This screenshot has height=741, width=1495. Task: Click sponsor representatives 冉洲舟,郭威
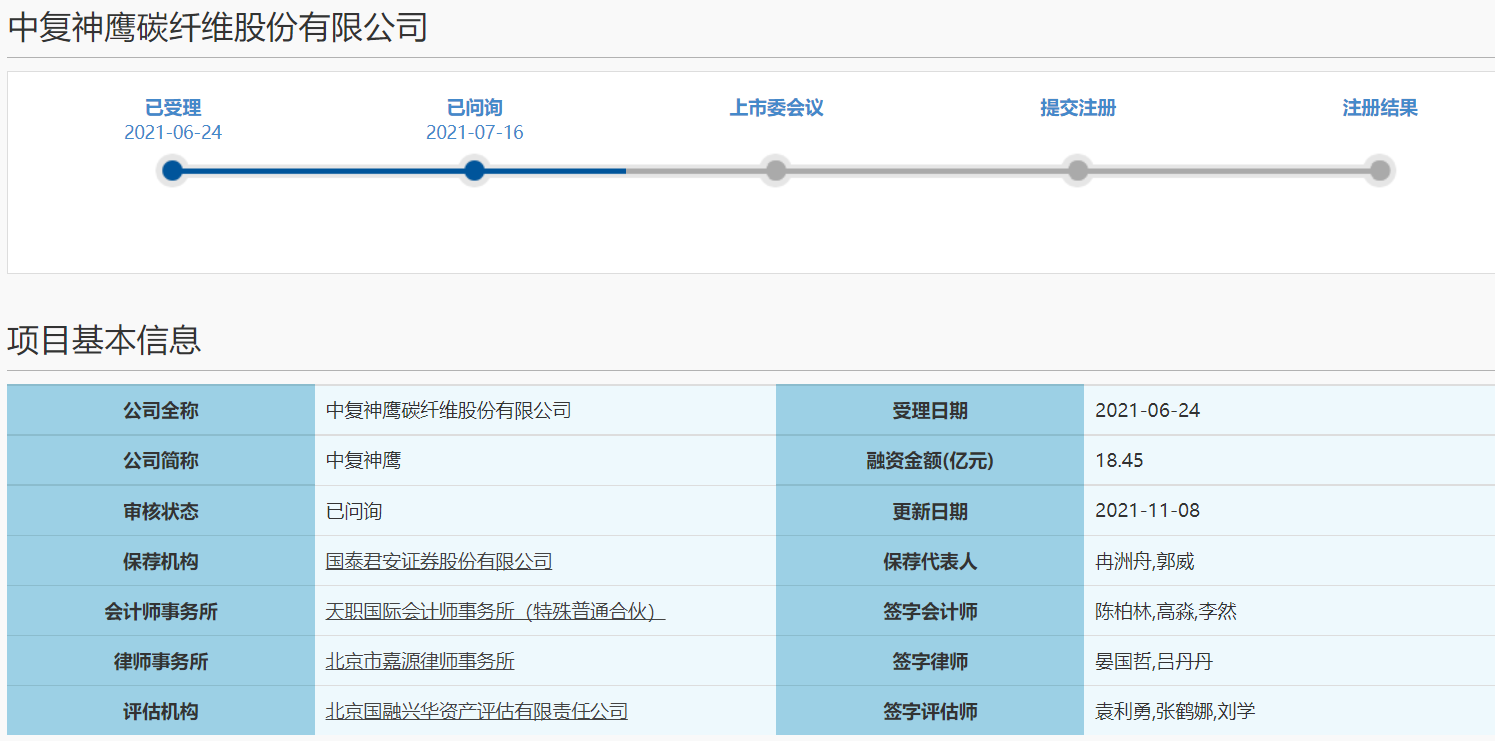point(1145,562)
